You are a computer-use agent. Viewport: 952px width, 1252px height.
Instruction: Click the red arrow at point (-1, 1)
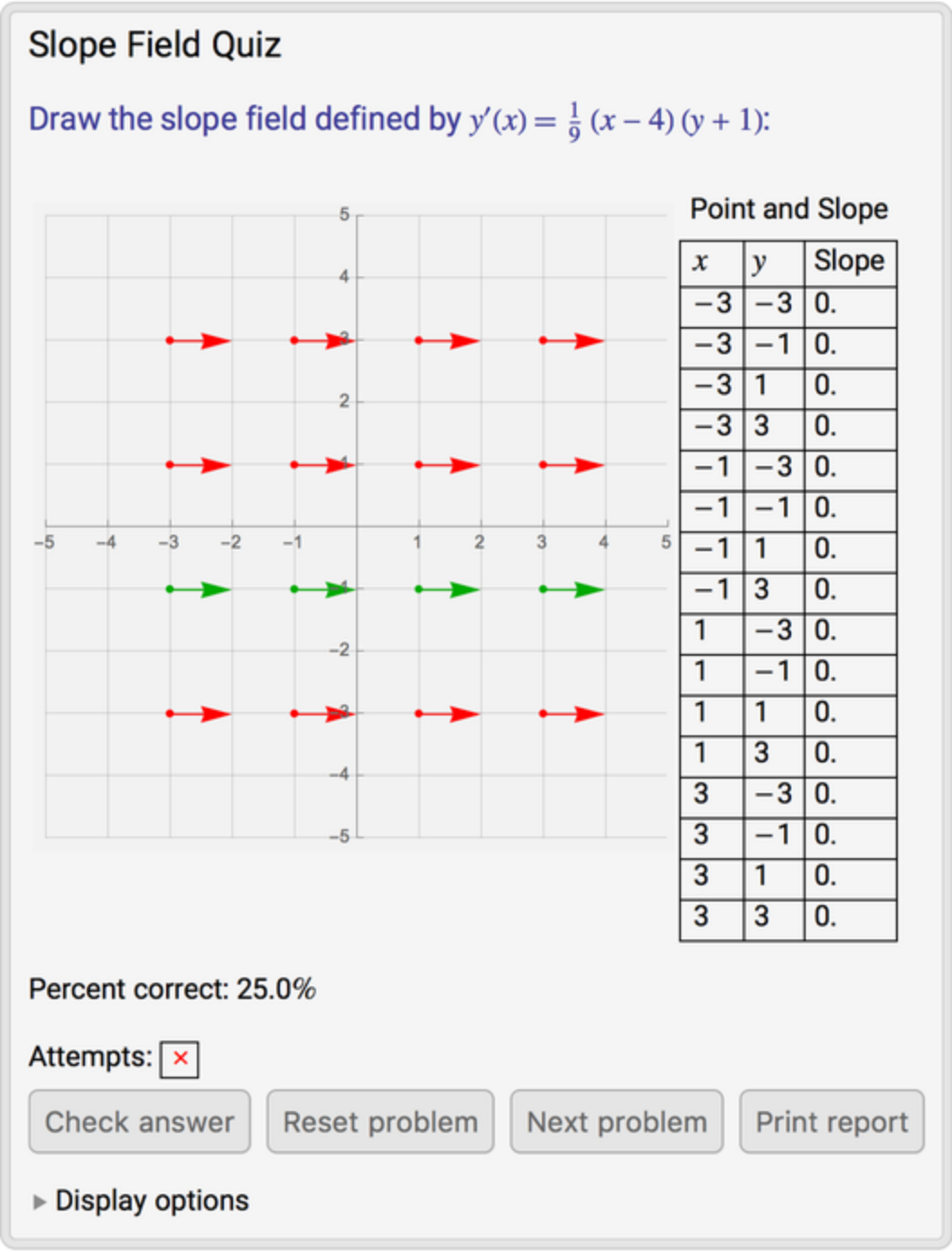click(323, 465)
